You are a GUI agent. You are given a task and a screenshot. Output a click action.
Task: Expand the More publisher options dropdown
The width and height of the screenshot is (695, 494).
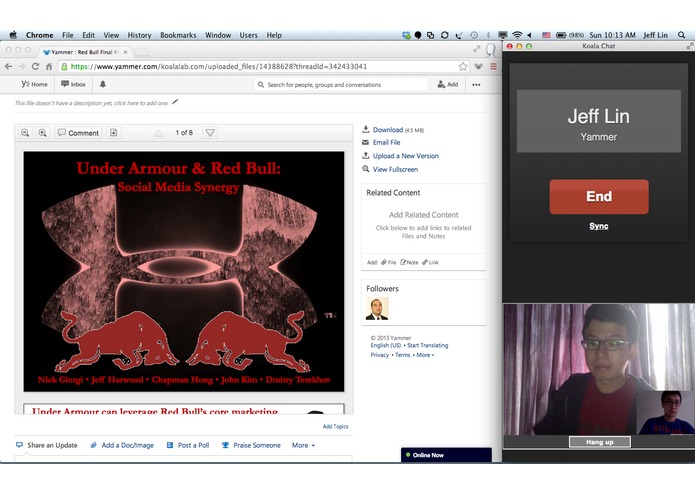(x=303, y=445)
